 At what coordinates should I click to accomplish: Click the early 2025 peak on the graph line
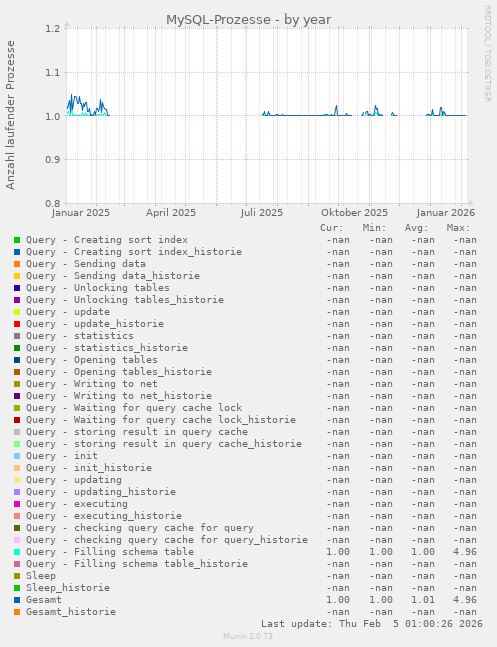pyautogui.click(x=71, y=95)
